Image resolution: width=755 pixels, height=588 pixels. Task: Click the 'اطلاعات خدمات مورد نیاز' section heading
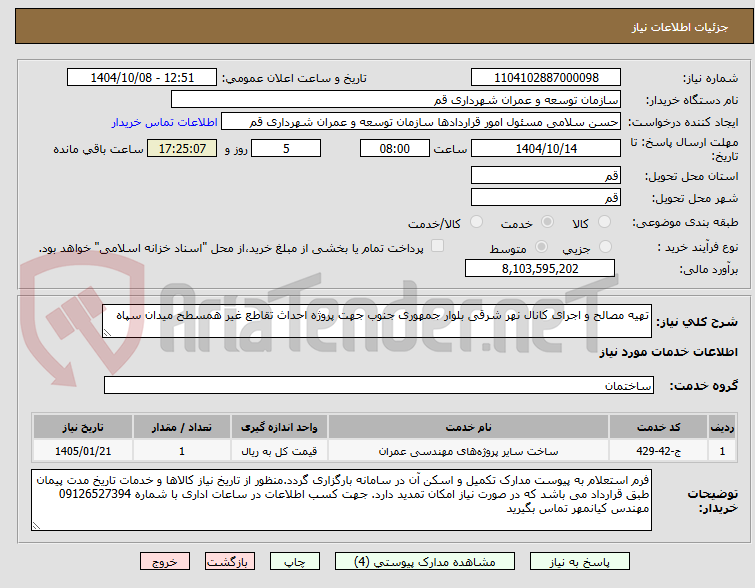click(x=668, y=352)
